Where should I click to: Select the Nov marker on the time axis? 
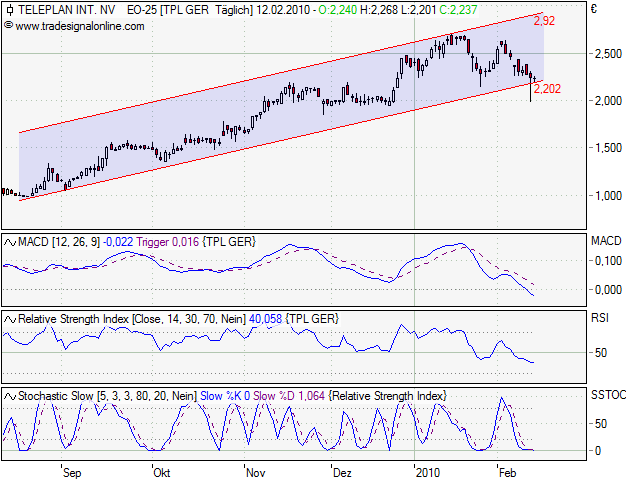coord(256,471)
